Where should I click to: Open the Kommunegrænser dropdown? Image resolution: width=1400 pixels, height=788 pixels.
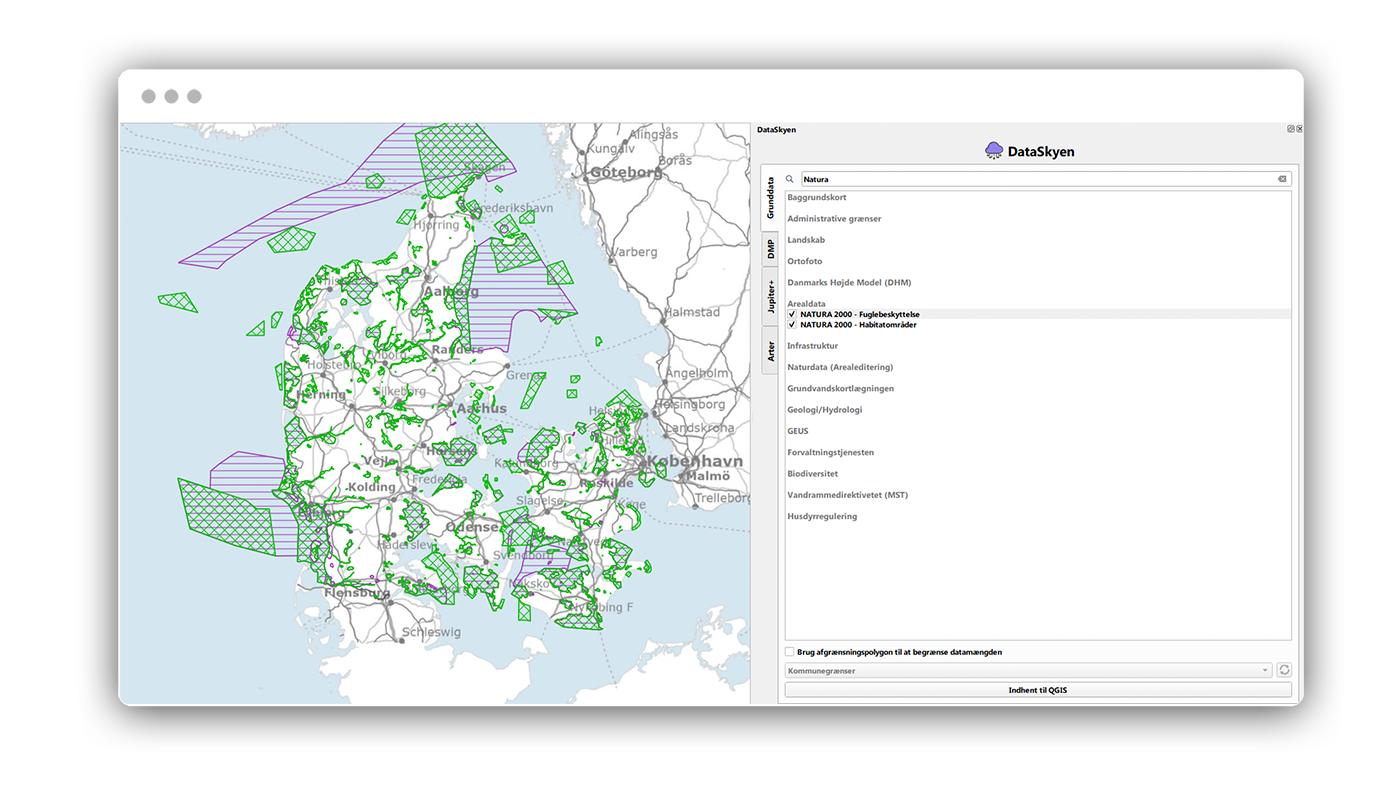[x=1028, y=671]
